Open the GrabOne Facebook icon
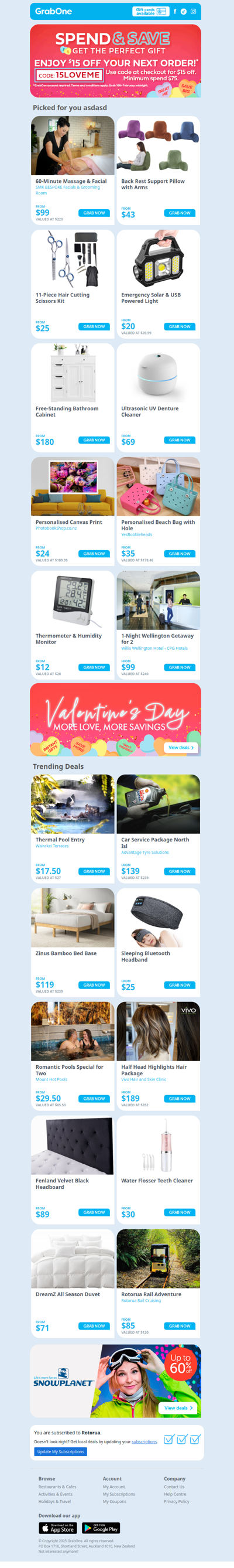 pyautogui.click(x=175, y=11)
